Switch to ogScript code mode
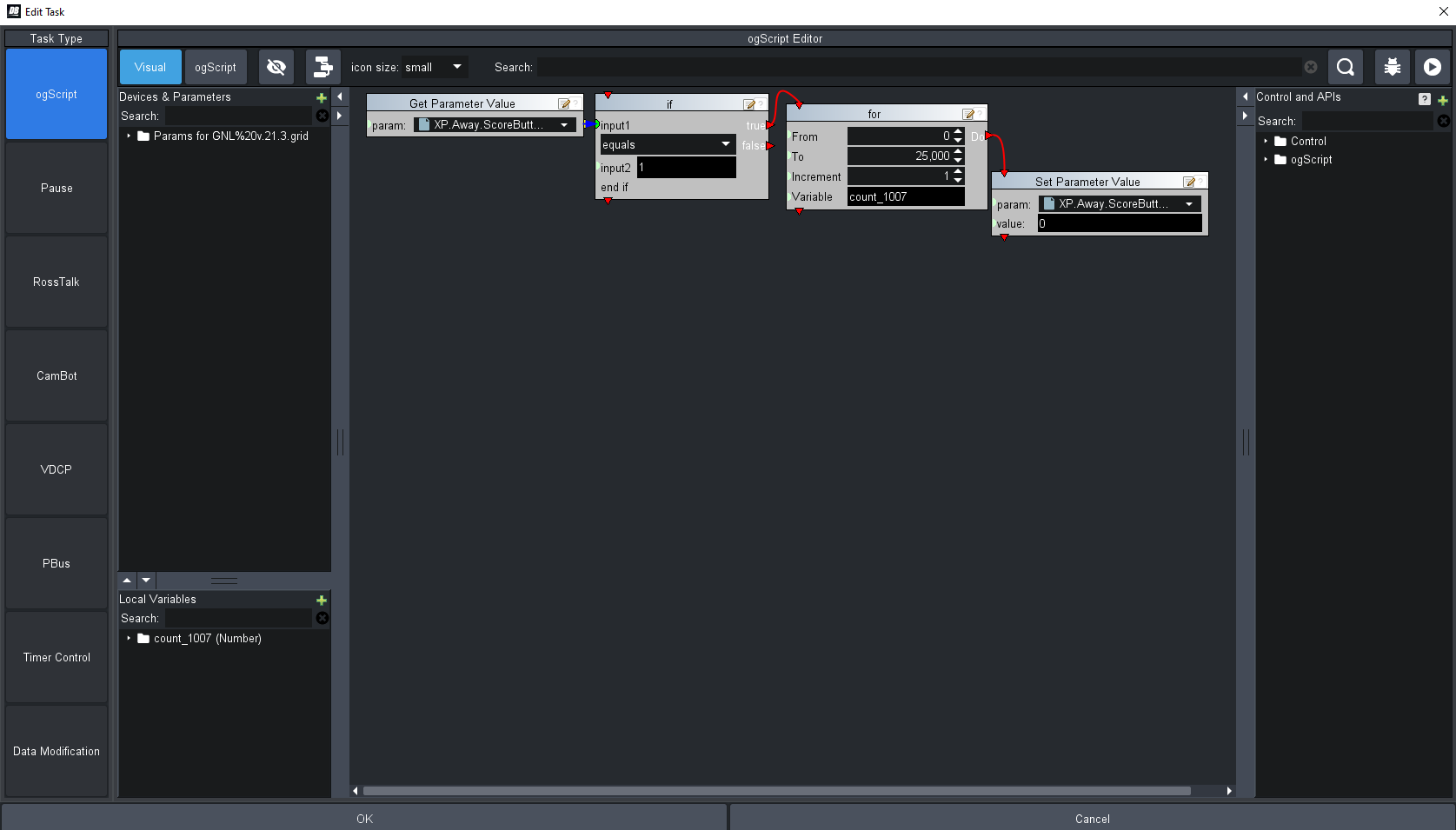This screenshot has width=1456, height=830. 216,67
